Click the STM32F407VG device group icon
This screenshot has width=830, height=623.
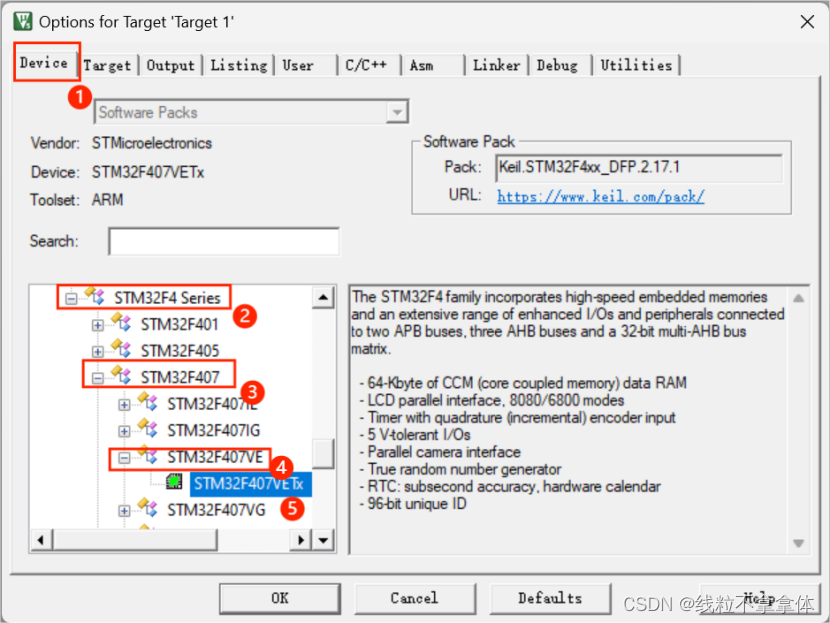tap(148, 508)
